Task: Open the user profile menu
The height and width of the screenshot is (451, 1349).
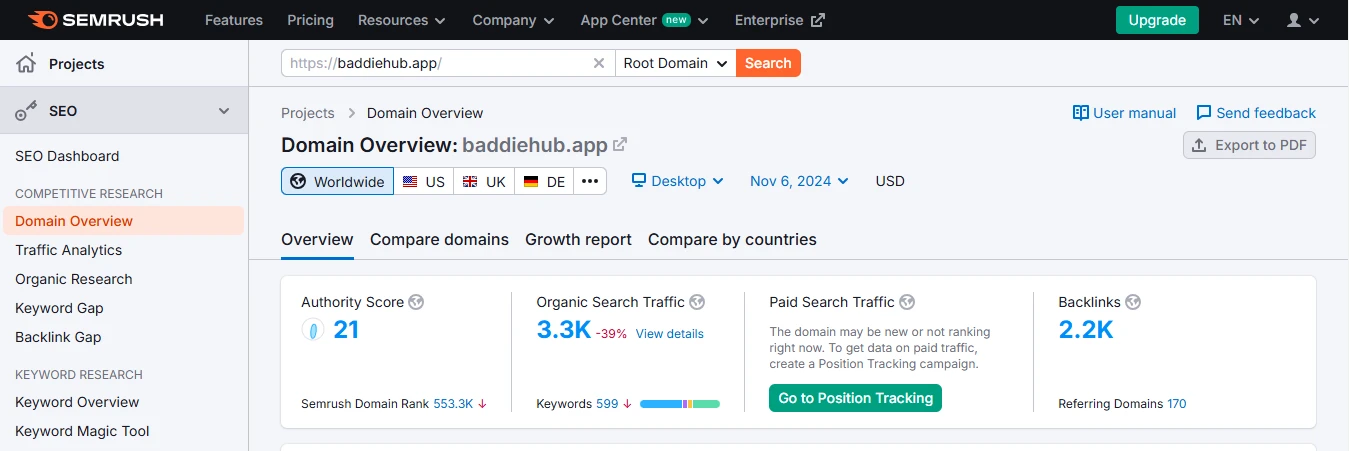Action: coord(1303,20)
